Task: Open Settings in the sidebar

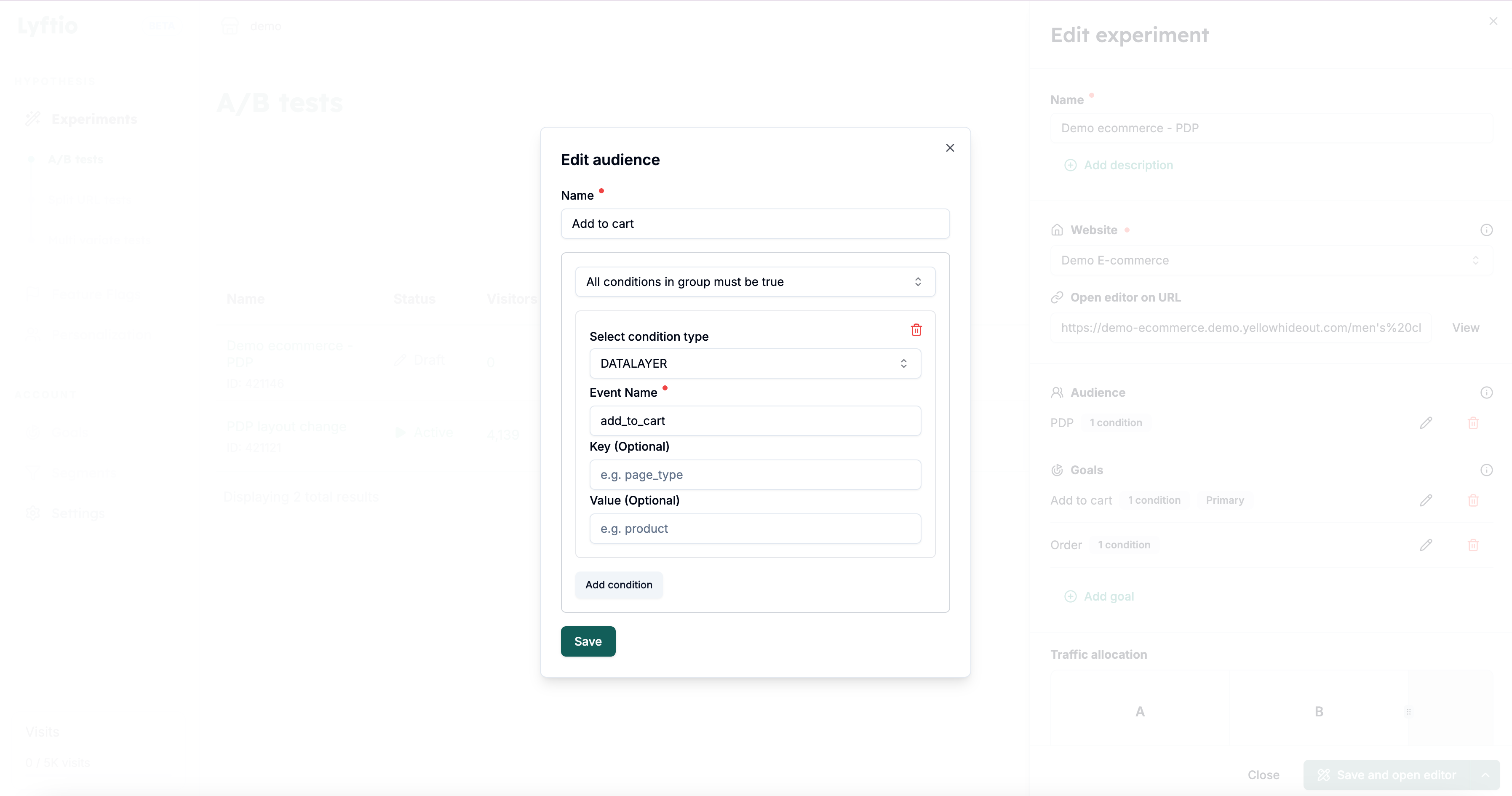Action: click(78, 514)
